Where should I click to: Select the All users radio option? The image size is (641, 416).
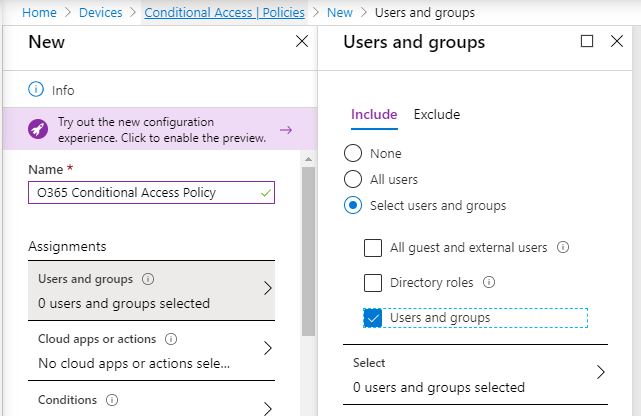click(353, 180)
